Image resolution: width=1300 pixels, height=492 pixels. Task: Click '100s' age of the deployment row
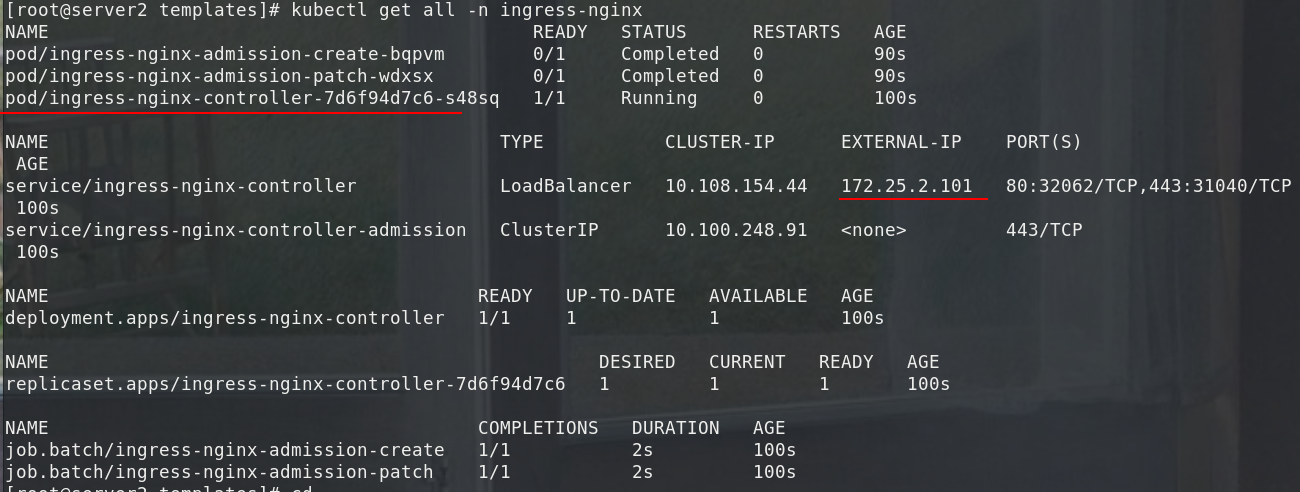click(x=863, y=318)
